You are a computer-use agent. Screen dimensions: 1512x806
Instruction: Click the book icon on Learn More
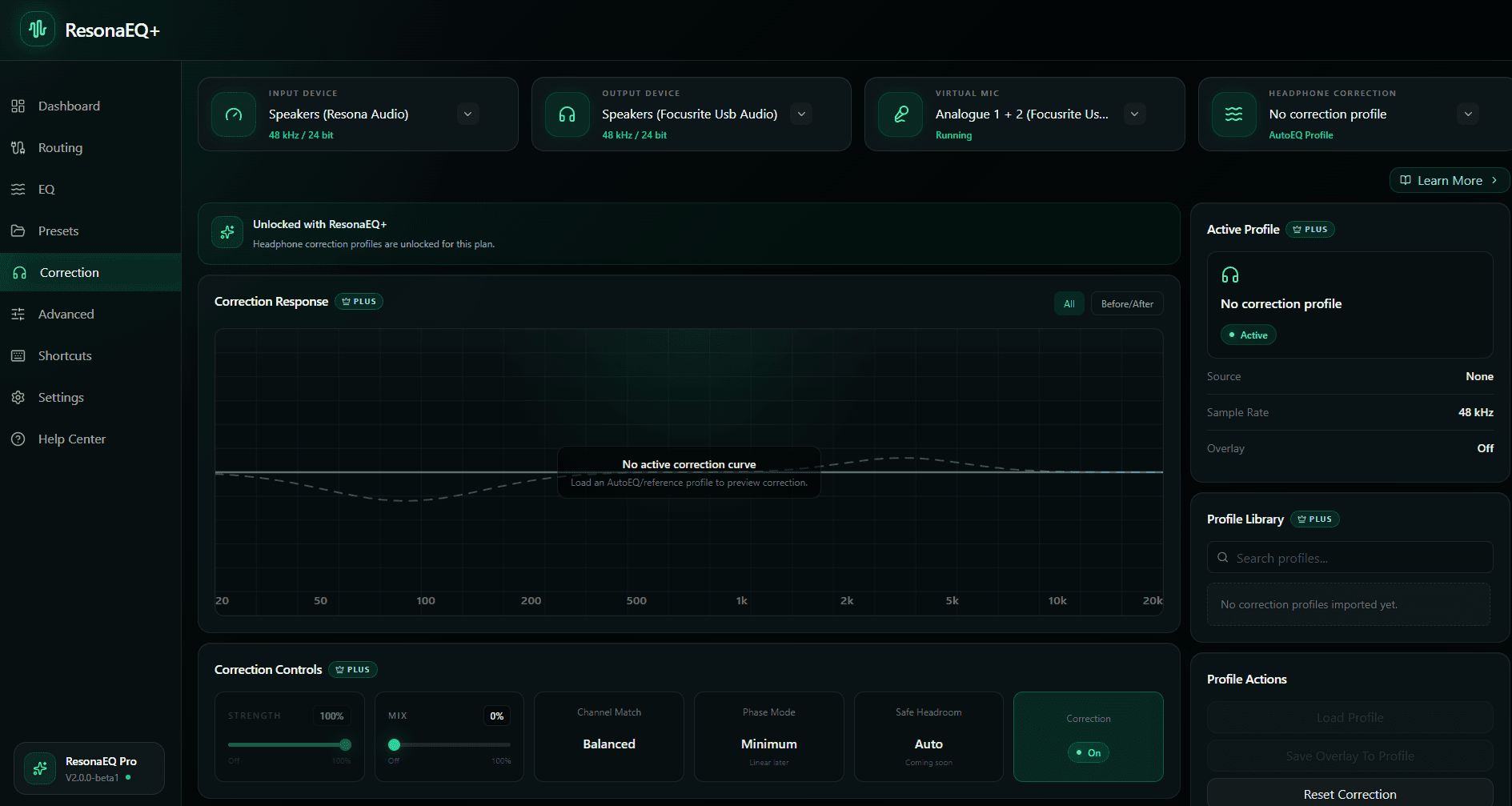[x=1406, y=180]
